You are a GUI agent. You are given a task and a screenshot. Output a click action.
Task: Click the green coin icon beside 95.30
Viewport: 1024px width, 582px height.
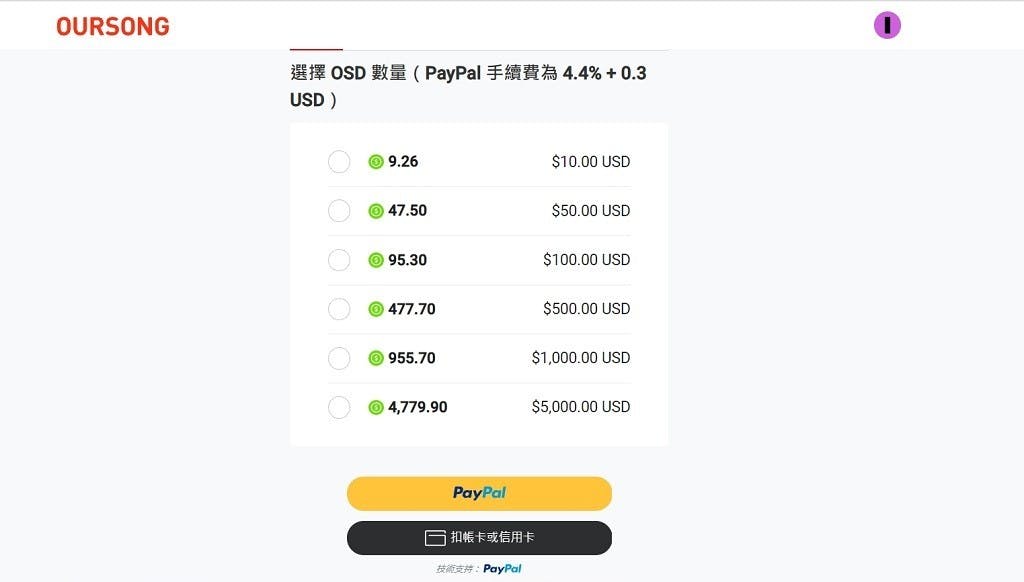376,260
